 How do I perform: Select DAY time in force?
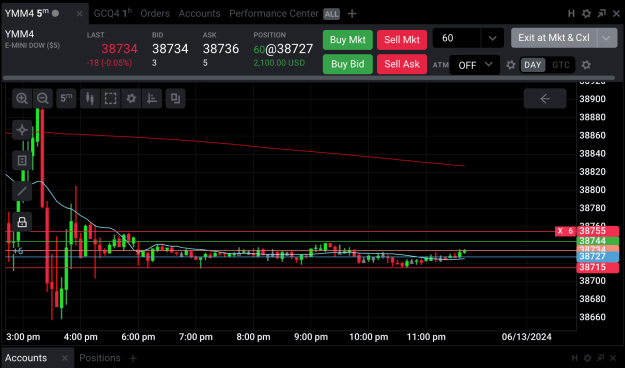(x=533, y=65)
